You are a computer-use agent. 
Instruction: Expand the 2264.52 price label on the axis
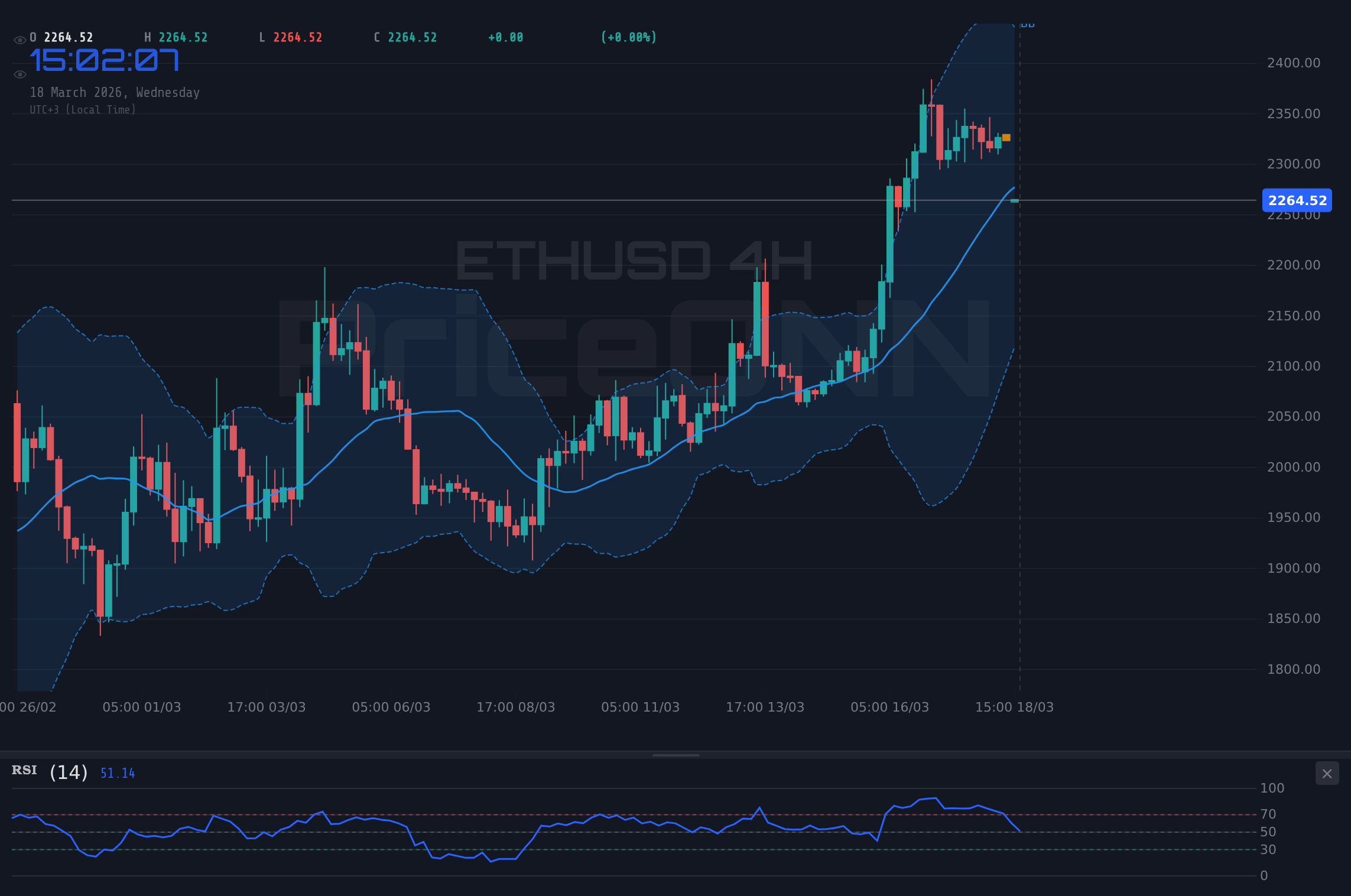tap(1298, 201)
